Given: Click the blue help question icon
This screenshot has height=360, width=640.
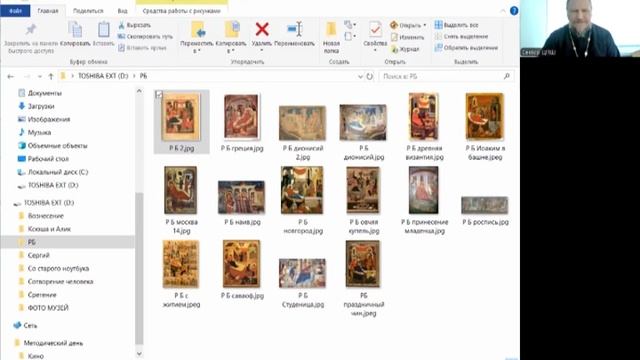Looking at the screenshot, I should (x=514, y=11).
